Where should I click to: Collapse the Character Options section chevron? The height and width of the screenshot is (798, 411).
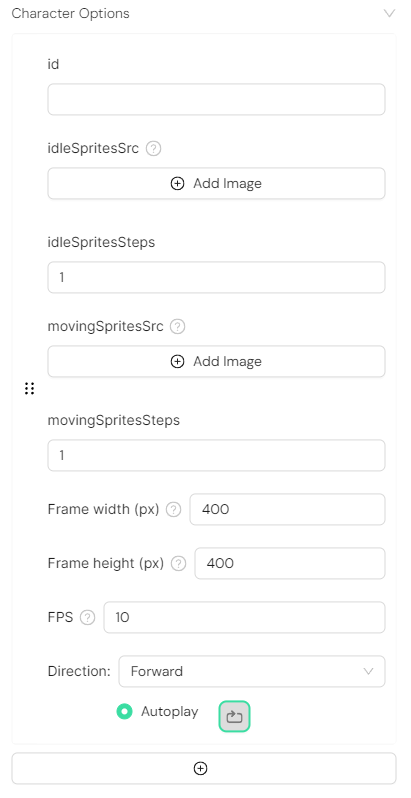pos(389,13)
